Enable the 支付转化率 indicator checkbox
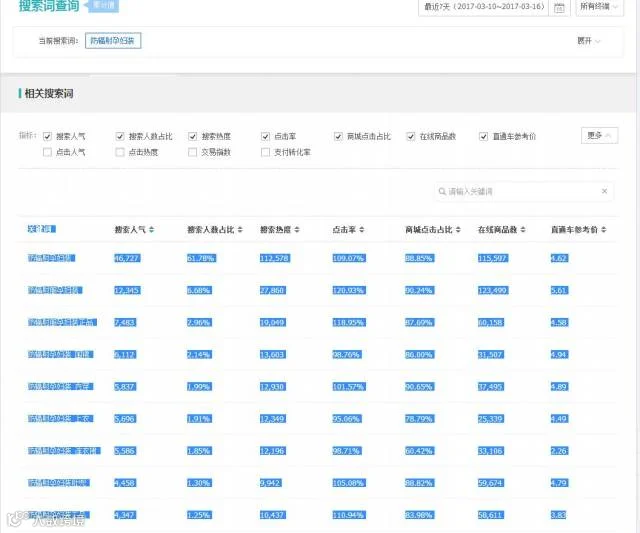Viewport: 640px width, 533px height. tap(265, 152)
